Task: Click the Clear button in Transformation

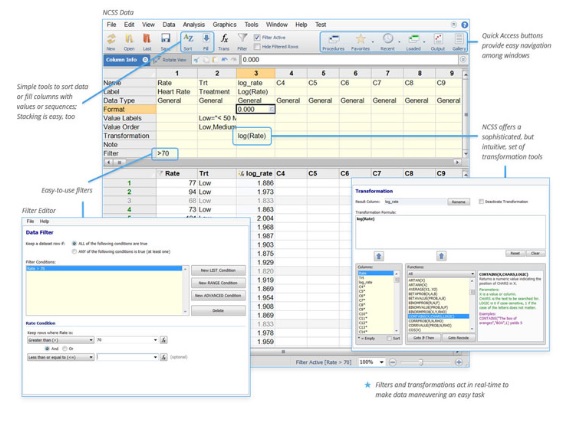Action: pyautogui.click(x=535, y=253)
